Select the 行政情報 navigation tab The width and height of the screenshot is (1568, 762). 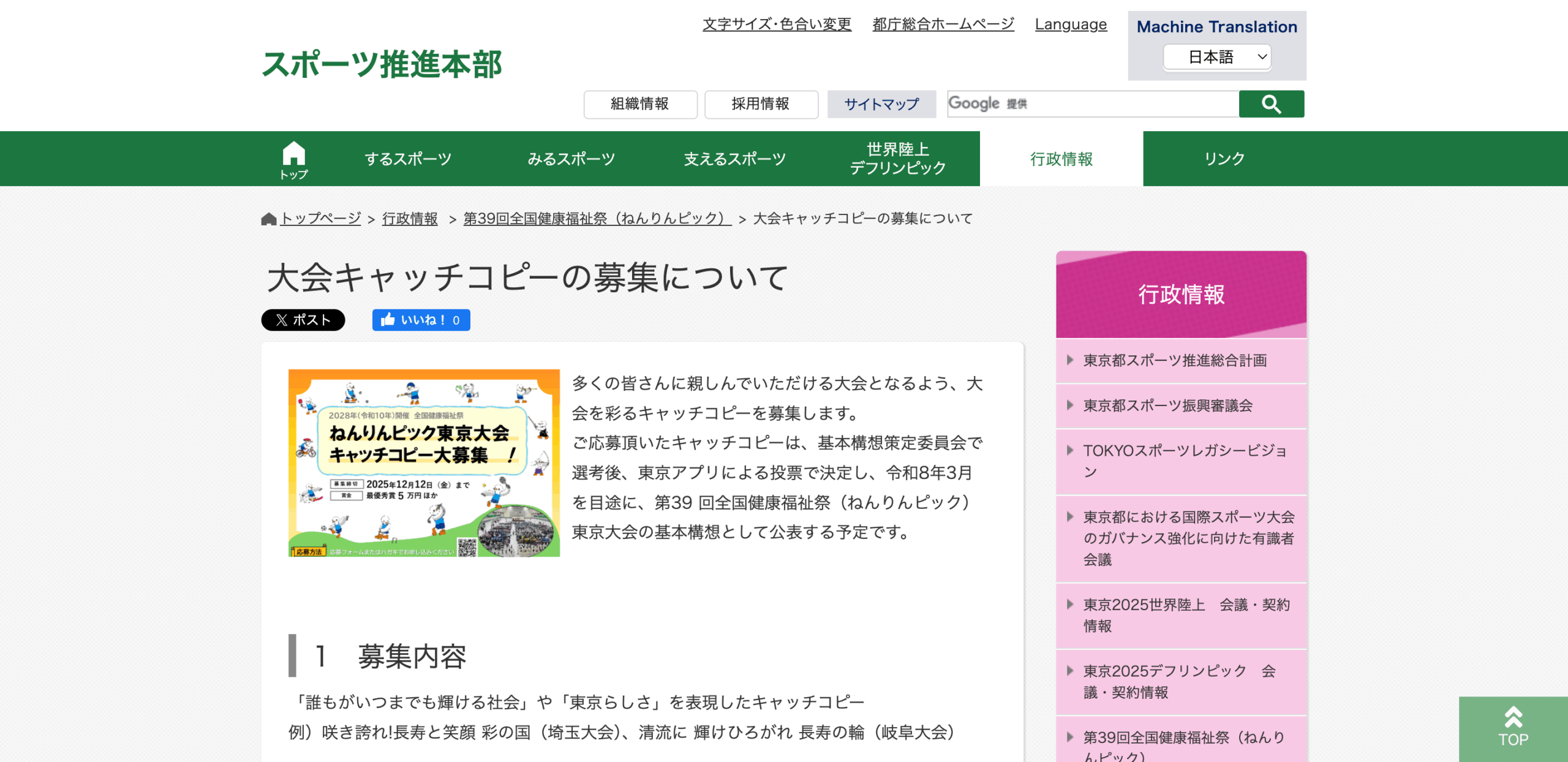click(x=1061, y=159)
